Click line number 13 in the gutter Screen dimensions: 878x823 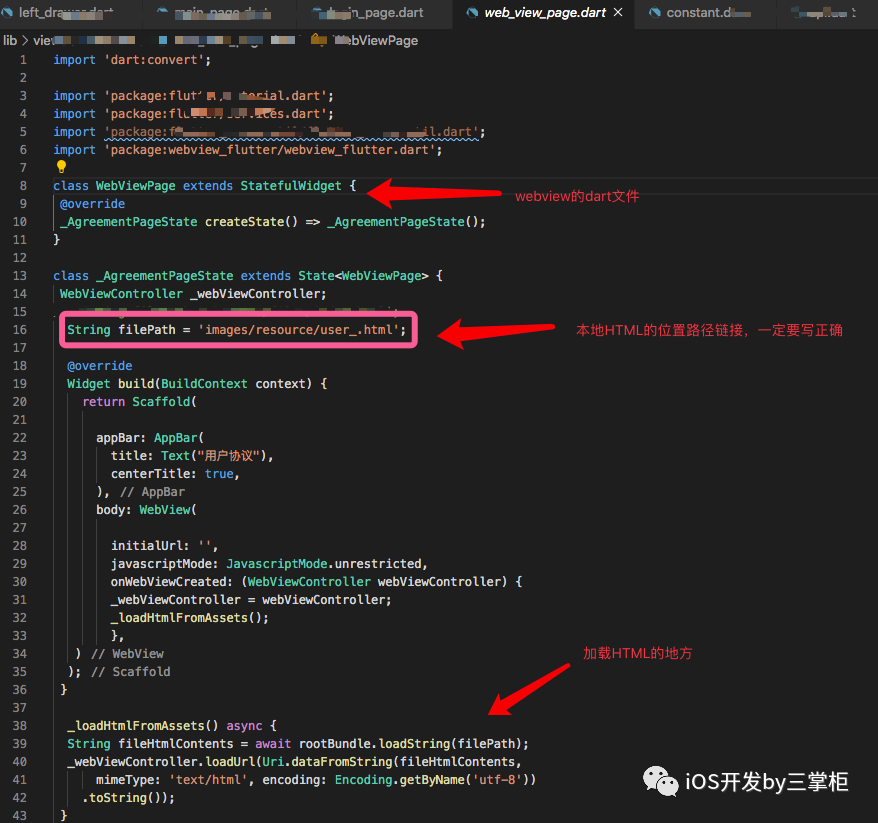coord(20,276)
